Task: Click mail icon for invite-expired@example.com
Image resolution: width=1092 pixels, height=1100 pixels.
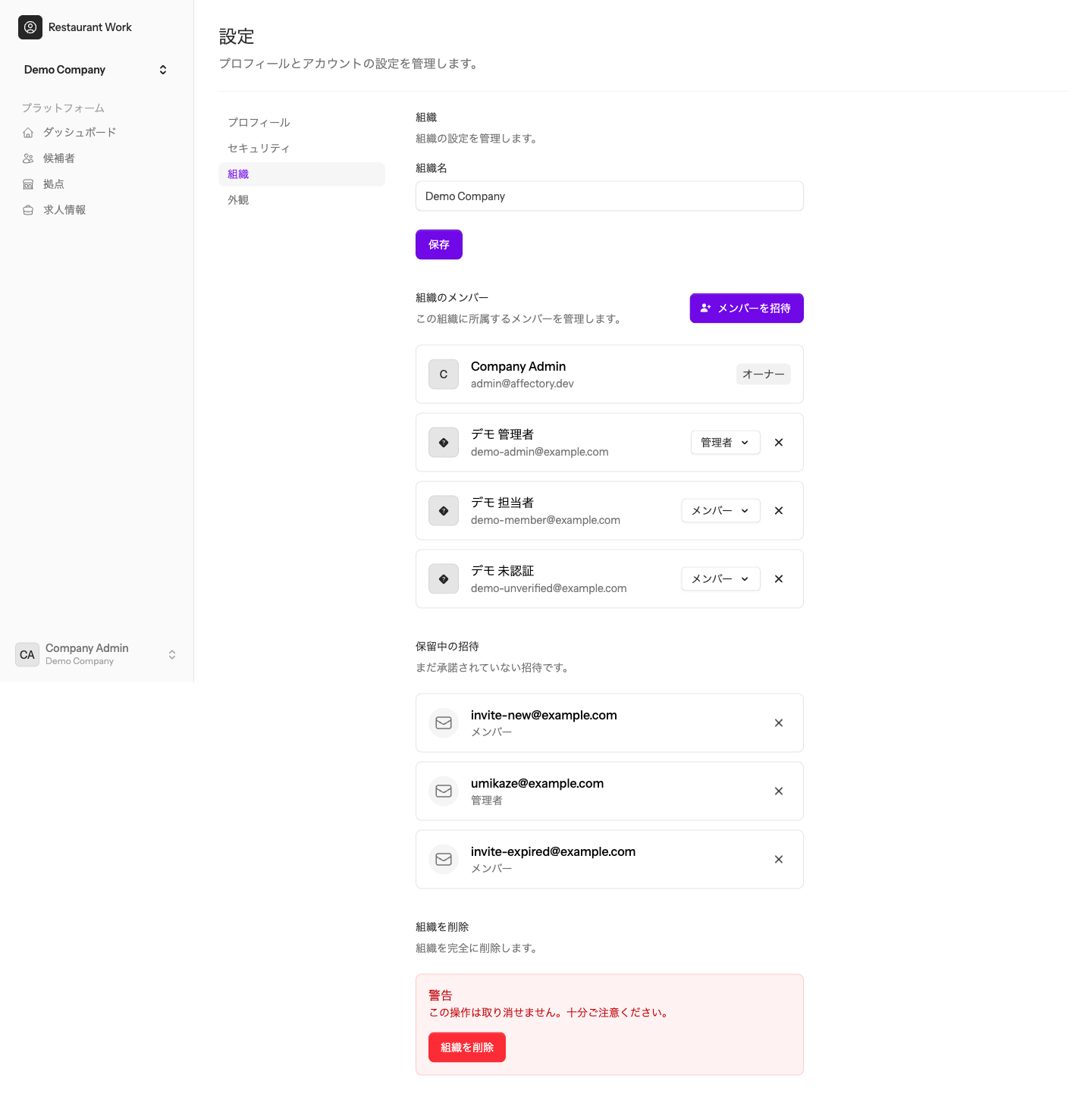Action: point(444,860)
